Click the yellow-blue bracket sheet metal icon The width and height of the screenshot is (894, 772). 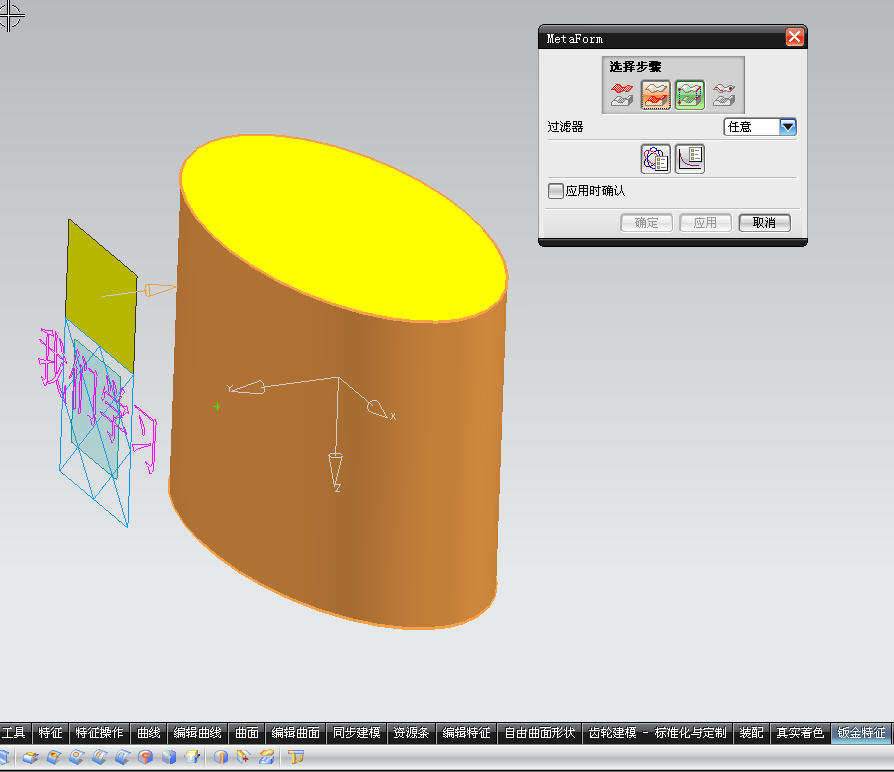[x=192, y=757]
